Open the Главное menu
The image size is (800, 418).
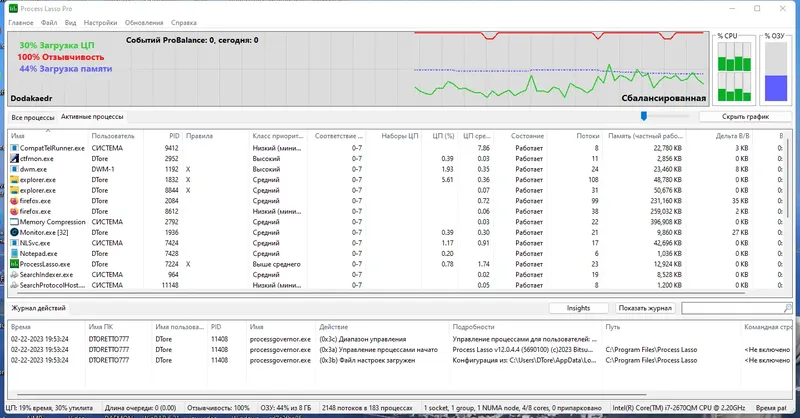point(21,22)
